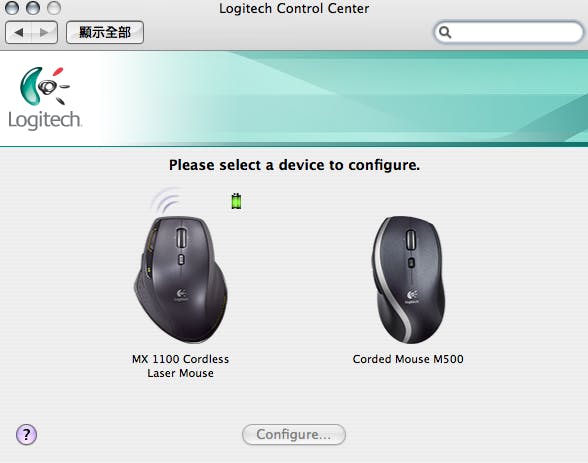The image size is (588, 463).
Task: Focus the search field in the toolbar
Action: pos(509,32)
